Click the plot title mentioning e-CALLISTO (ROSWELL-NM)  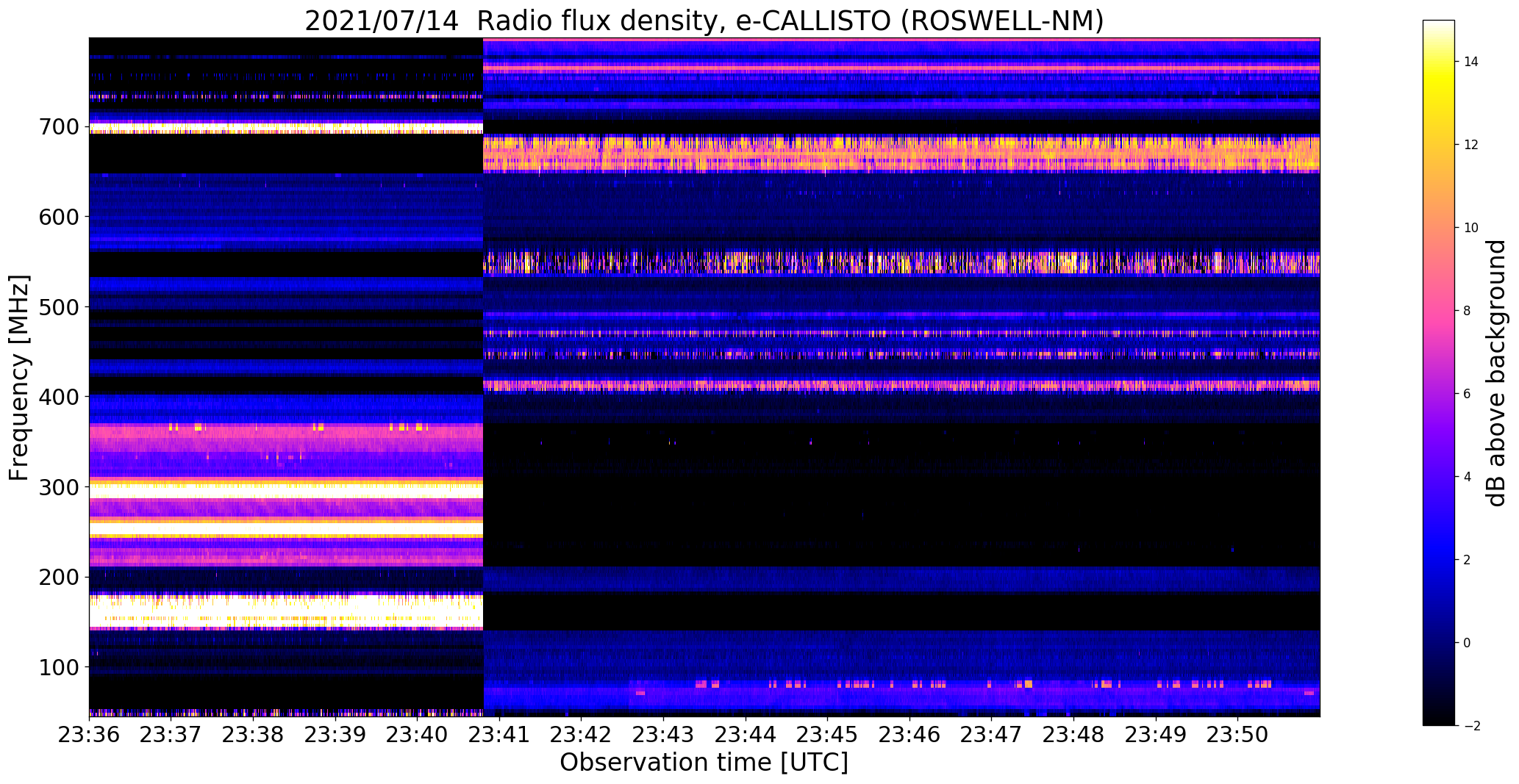704,21
